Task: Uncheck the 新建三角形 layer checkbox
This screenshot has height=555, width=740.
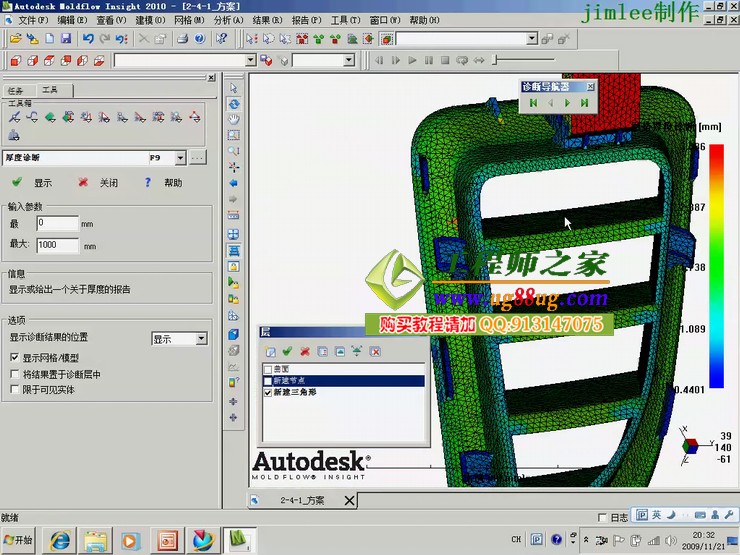Action: [267, 393]
